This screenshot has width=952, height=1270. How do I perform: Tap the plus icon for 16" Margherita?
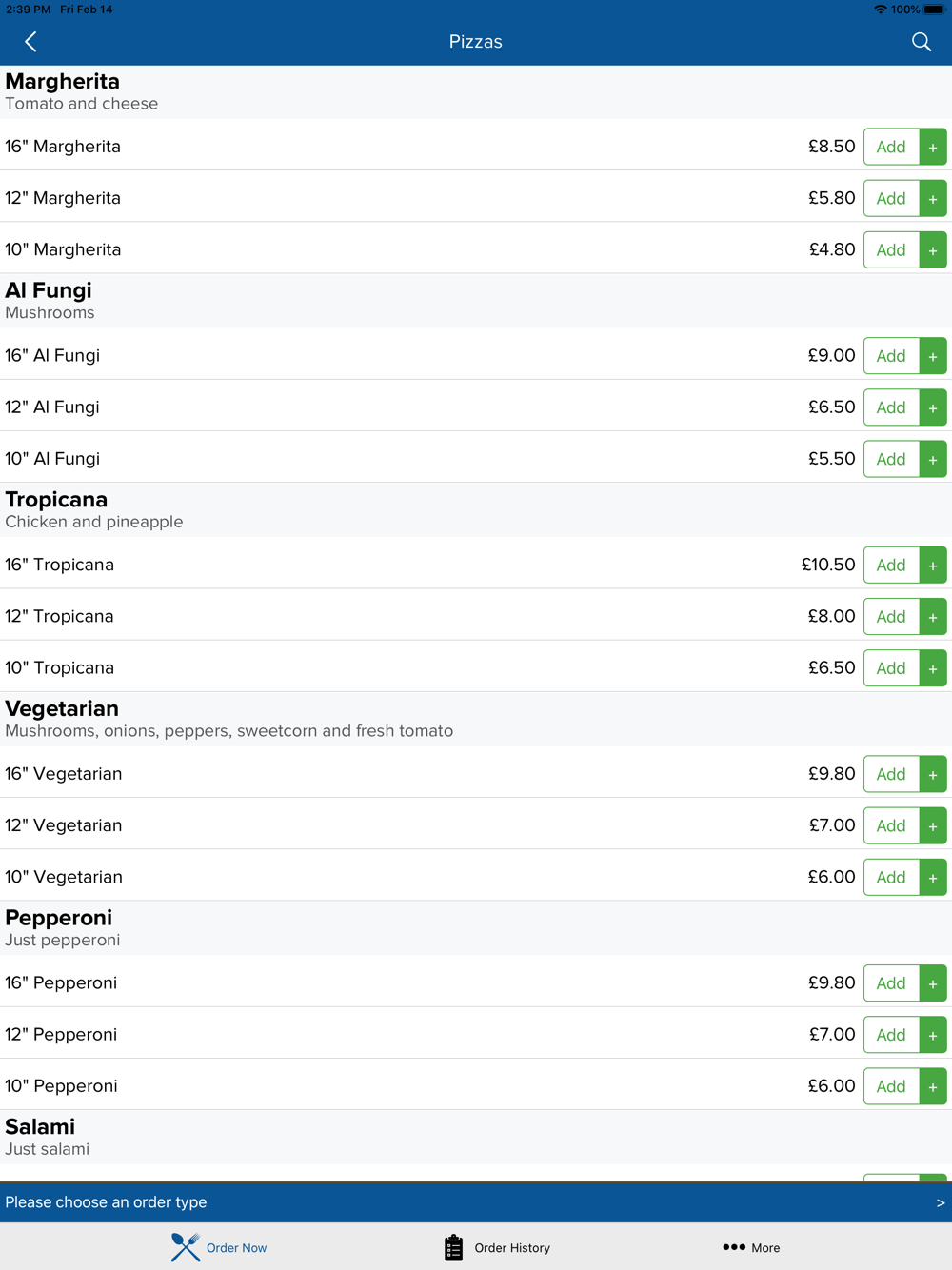pos(933,147)
